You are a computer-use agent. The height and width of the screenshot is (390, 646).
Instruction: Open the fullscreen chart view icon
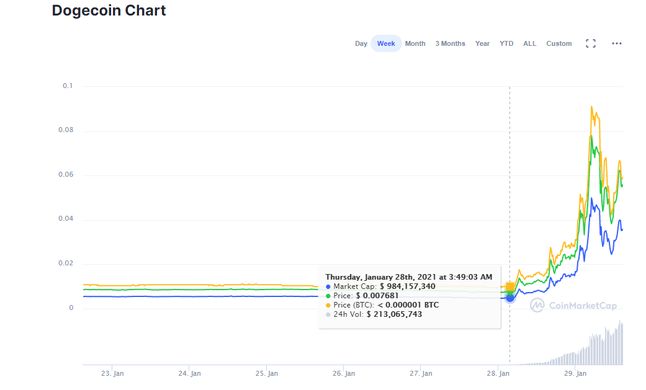[590, 44]
